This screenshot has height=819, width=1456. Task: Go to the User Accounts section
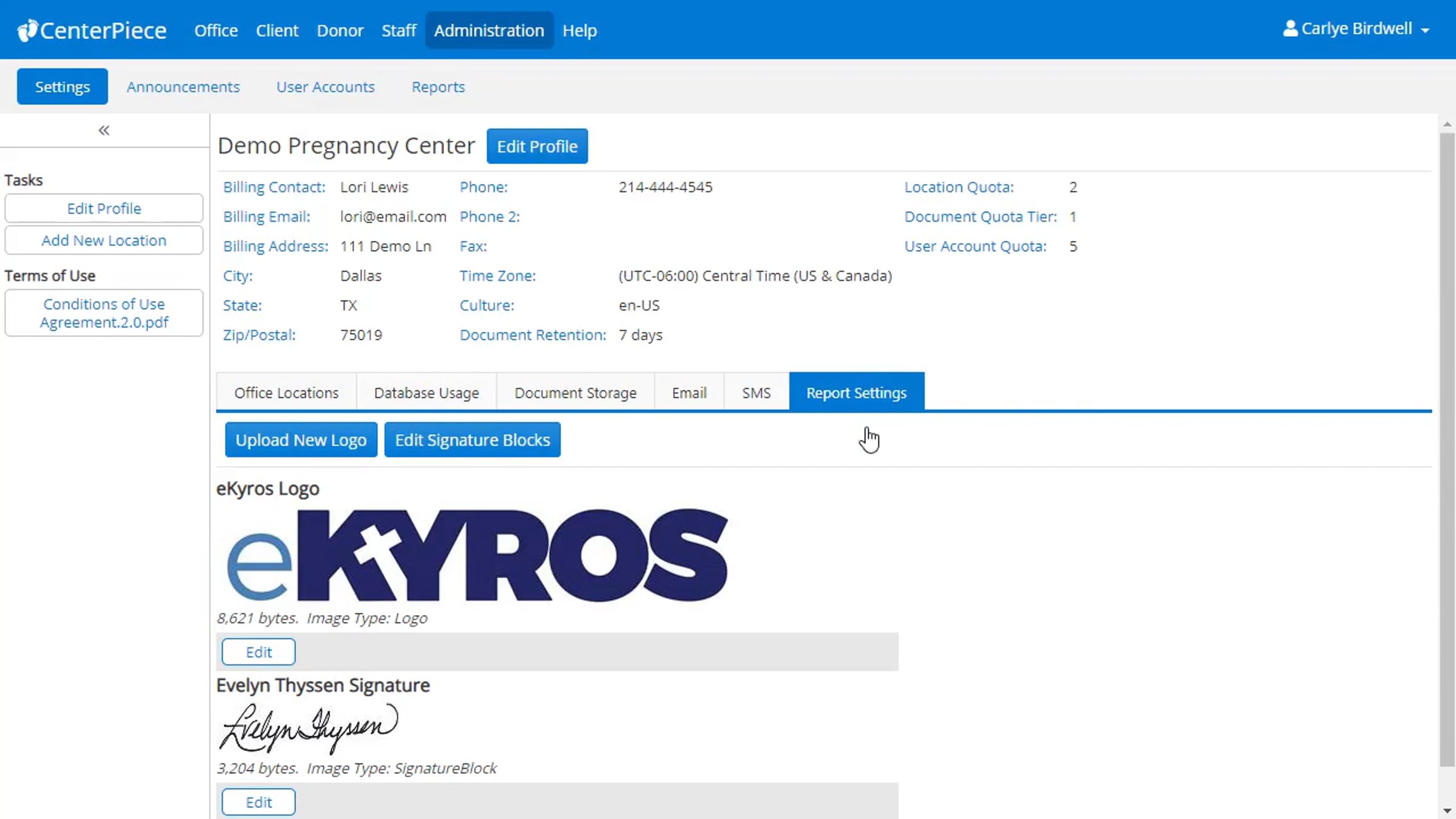(325, 87)
